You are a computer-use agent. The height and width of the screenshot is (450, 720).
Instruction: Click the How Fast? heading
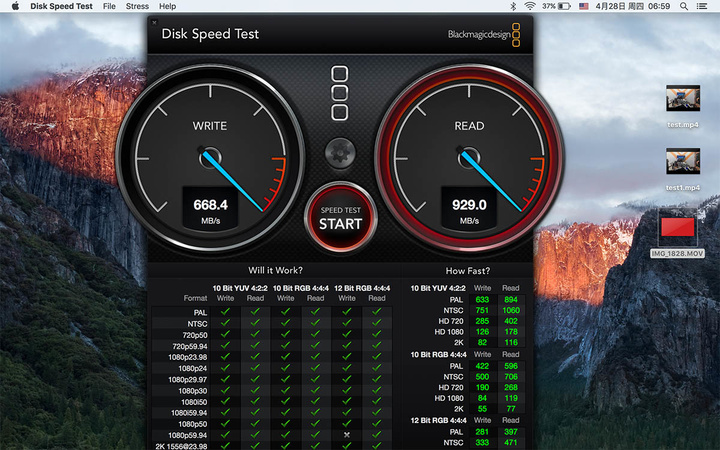(x=467, y=271)
